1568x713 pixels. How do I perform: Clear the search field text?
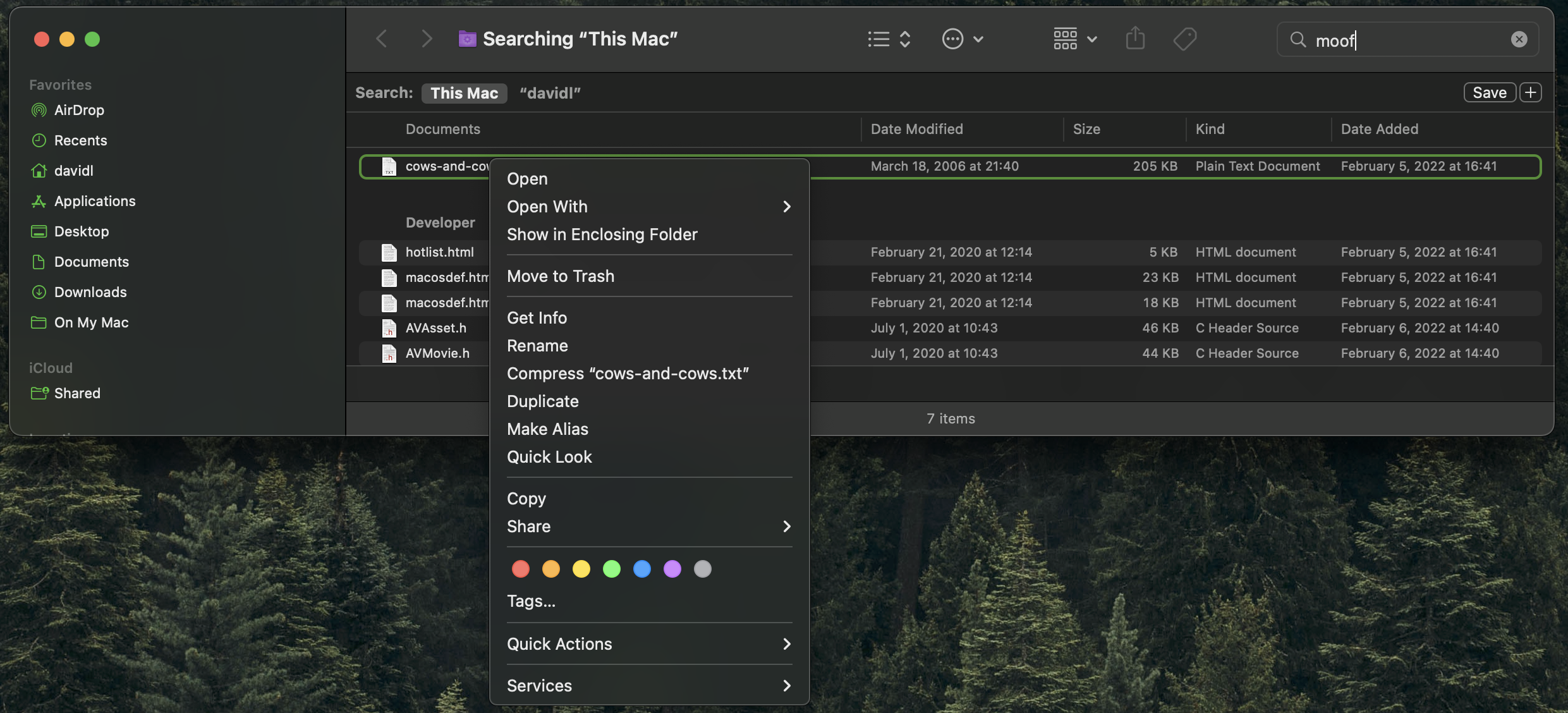(1519, 40)
